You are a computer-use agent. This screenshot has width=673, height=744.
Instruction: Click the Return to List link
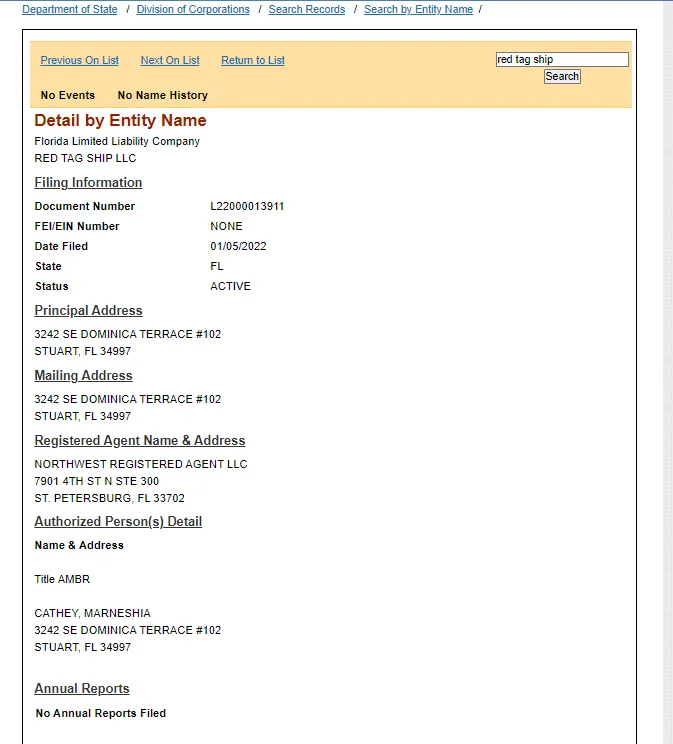pyautogui.click(x=253, y=60)
